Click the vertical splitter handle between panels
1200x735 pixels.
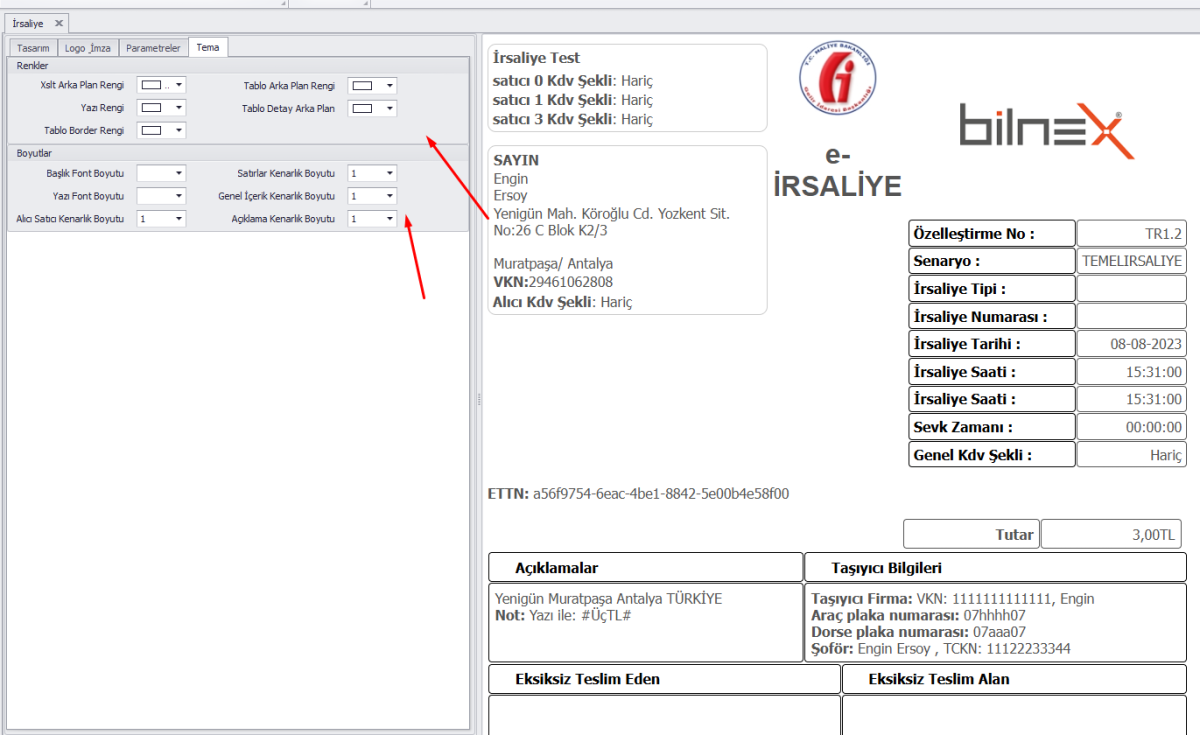click(479, 398)
